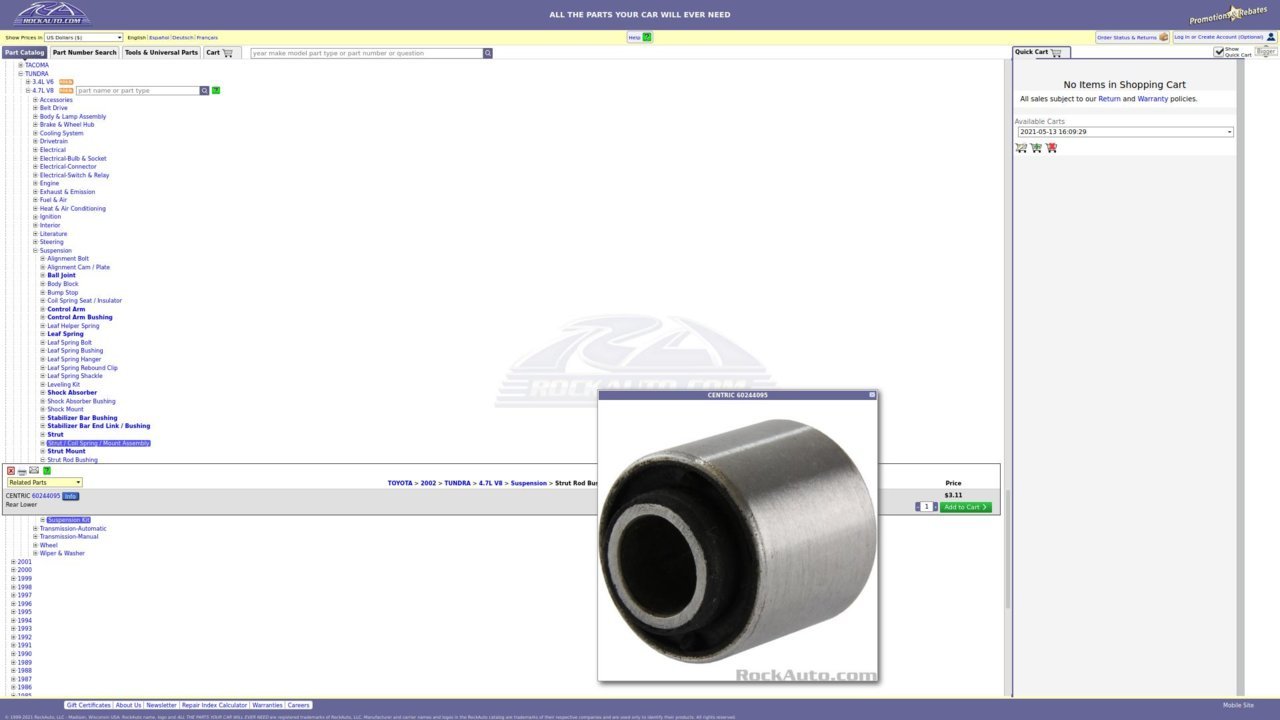Click the bushing product image in popup
Image resolution: width=1280 pixels, height=720 pixels.
click(738, 541)
